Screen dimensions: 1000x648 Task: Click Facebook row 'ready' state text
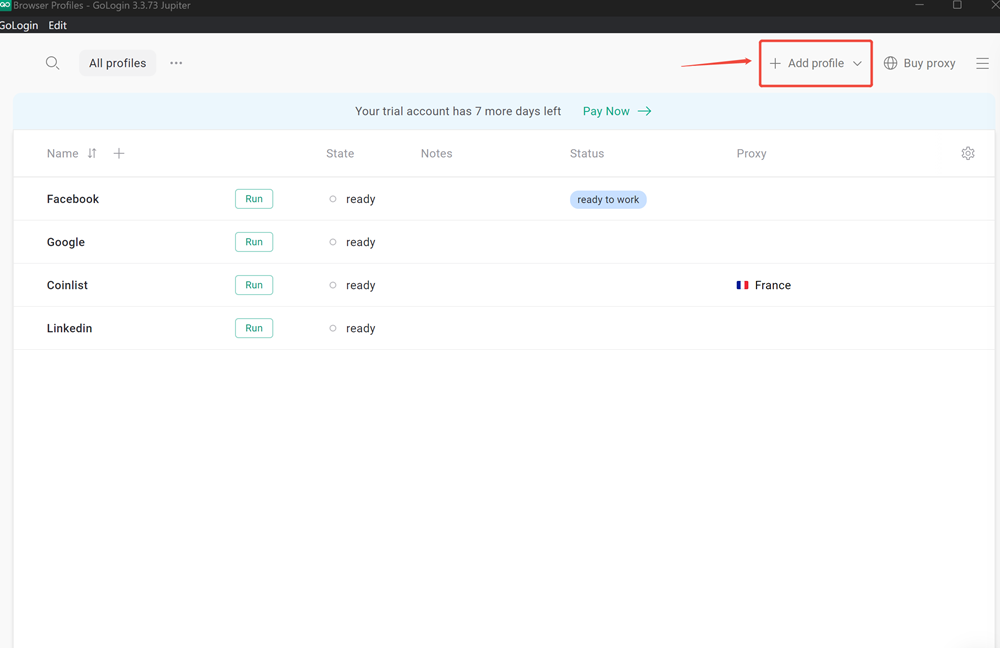coord(360,200)
